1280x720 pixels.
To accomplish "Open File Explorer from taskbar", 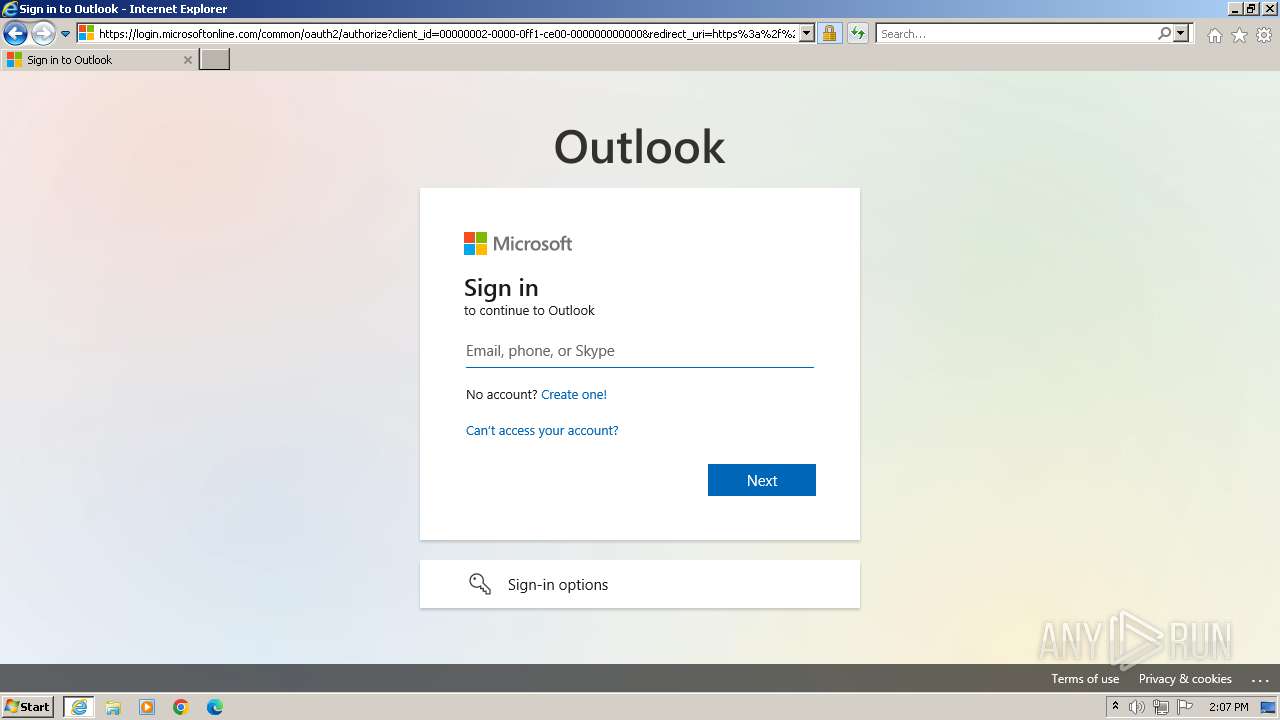I will pos(113,707).
